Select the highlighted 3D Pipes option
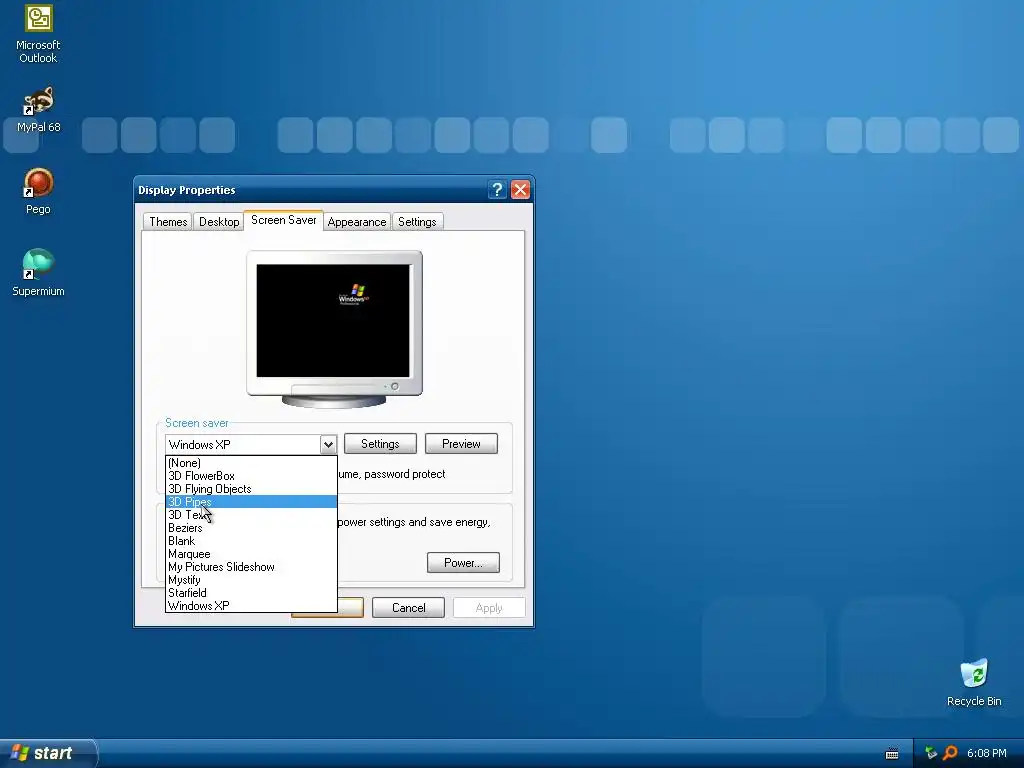 coord(251,502)
